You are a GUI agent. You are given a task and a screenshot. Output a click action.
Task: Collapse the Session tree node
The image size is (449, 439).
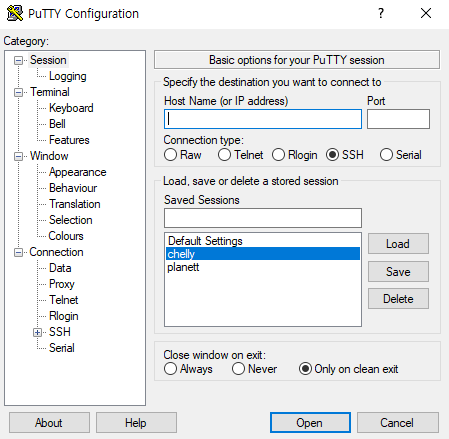pyautogui.click(x=18, y=60)
